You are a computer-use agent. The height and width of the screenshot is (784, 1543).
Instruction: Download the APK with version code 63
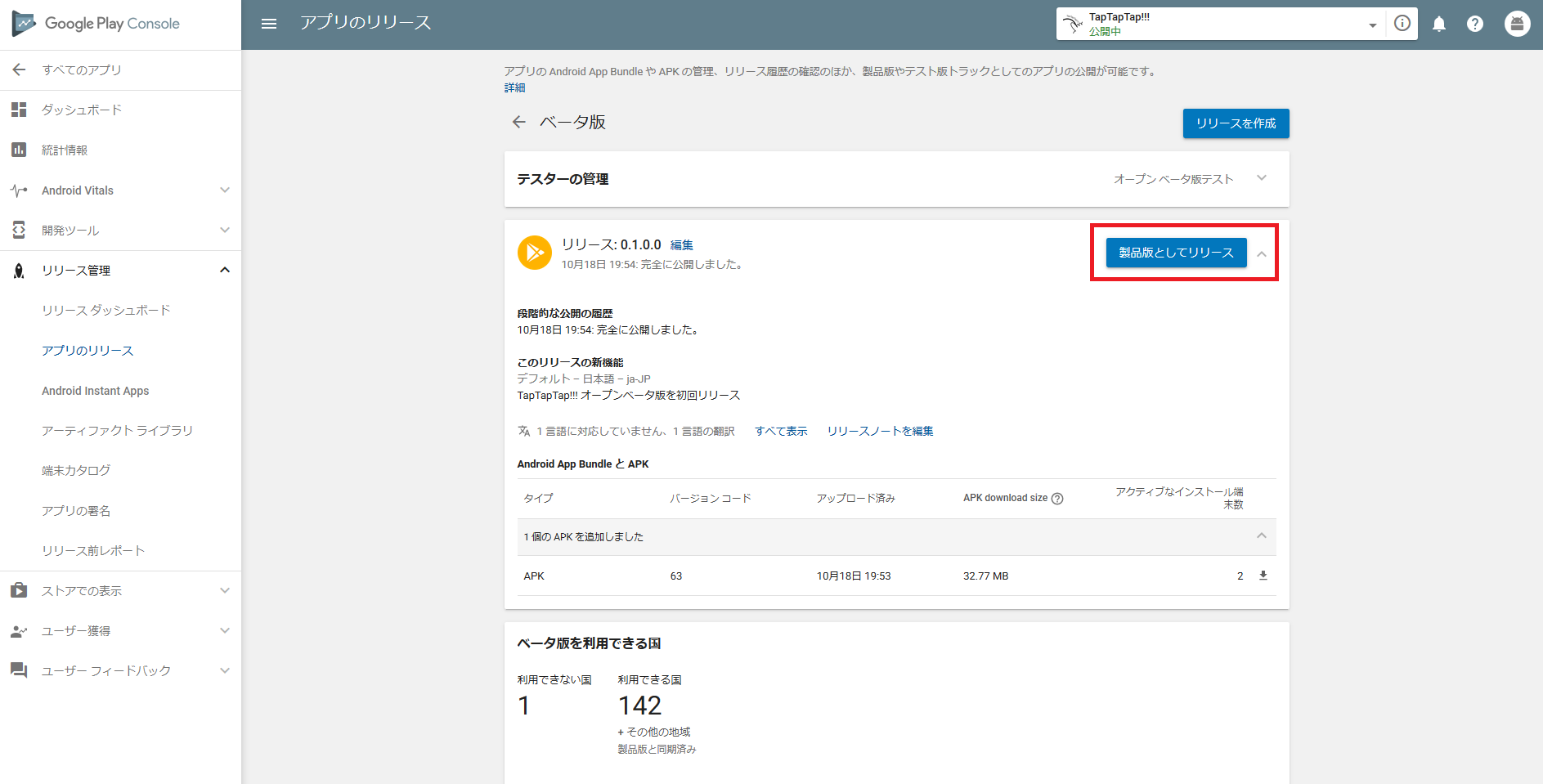(x=1263, y=576)
